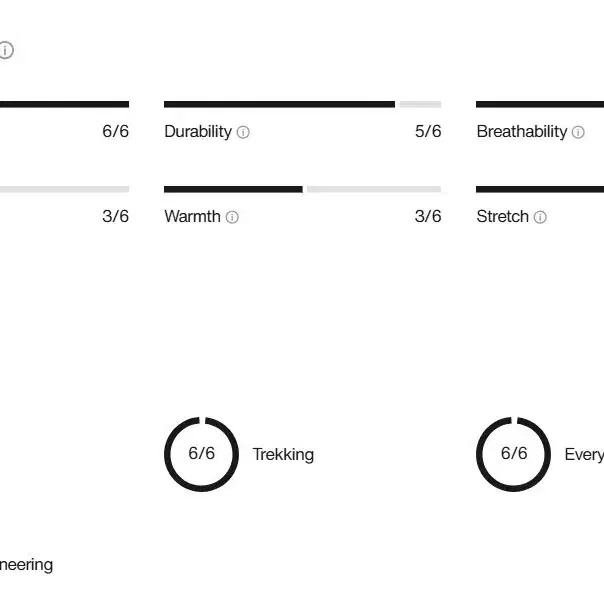The width and height of the screenshot is (604, 604).
Task: Show the Warmth info tooltip icon
Action: [x=232, y=217]
